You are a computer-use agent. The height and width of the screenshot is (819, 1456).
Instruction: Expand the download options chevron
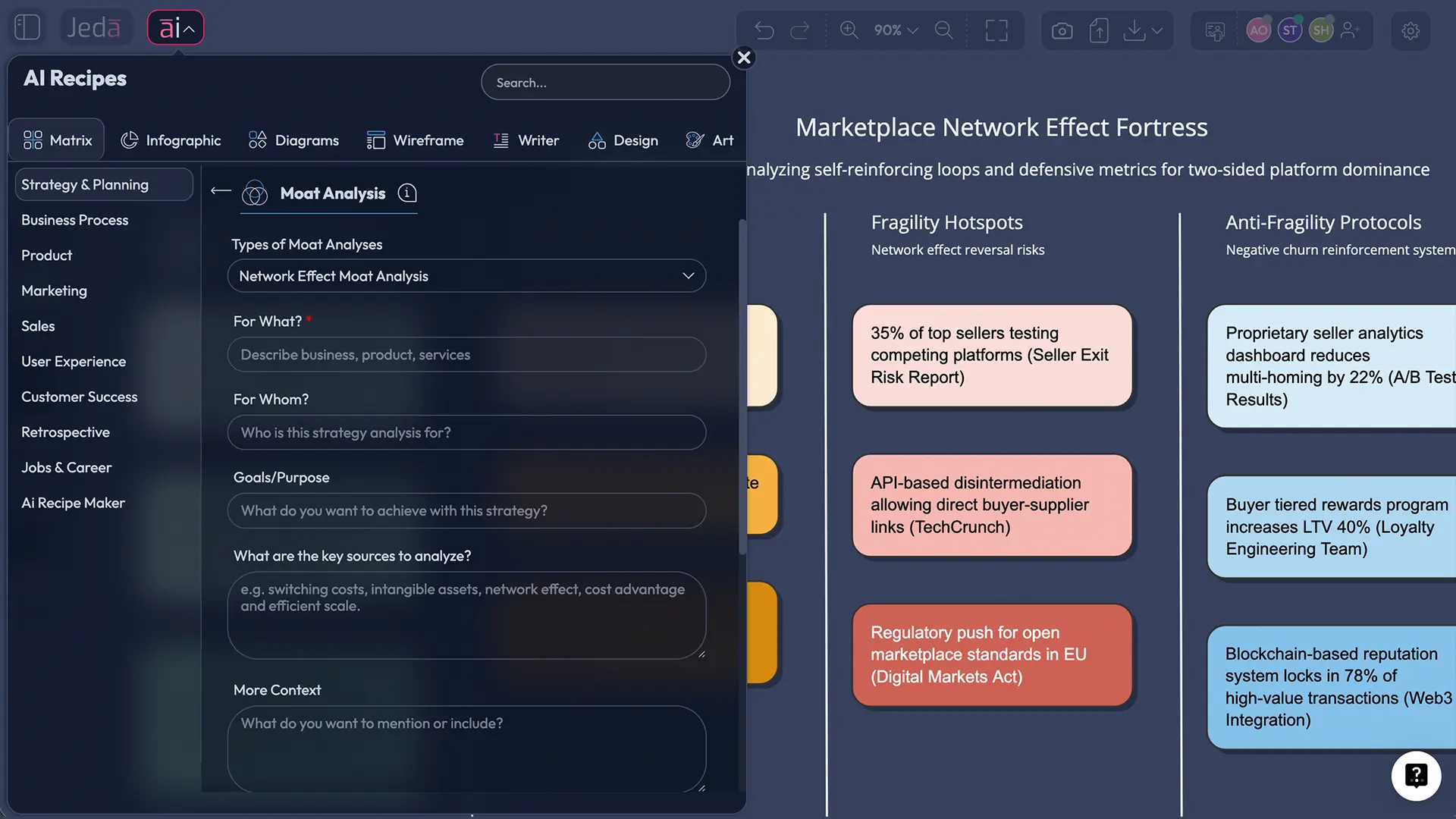click(x=1156, y=32)
